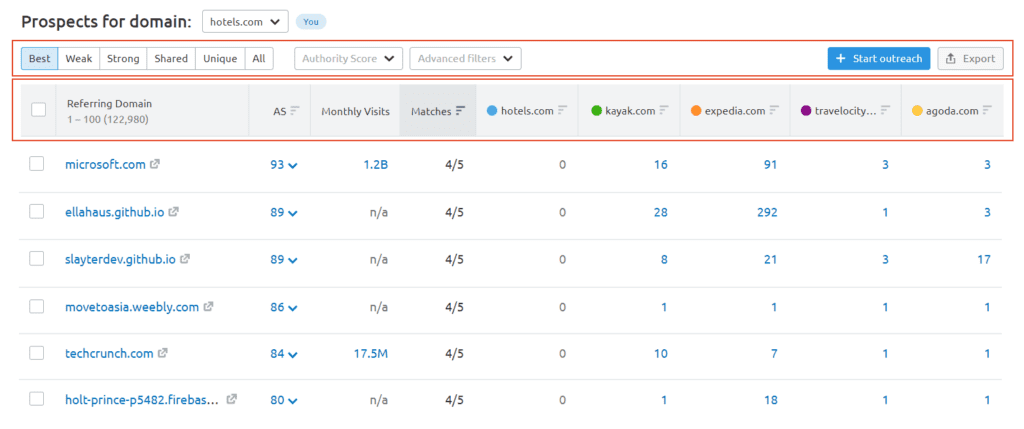Screen dimensions: 1024x429
Task: Open the ellahaus.github.io domain link
Action: pos(114,212)
